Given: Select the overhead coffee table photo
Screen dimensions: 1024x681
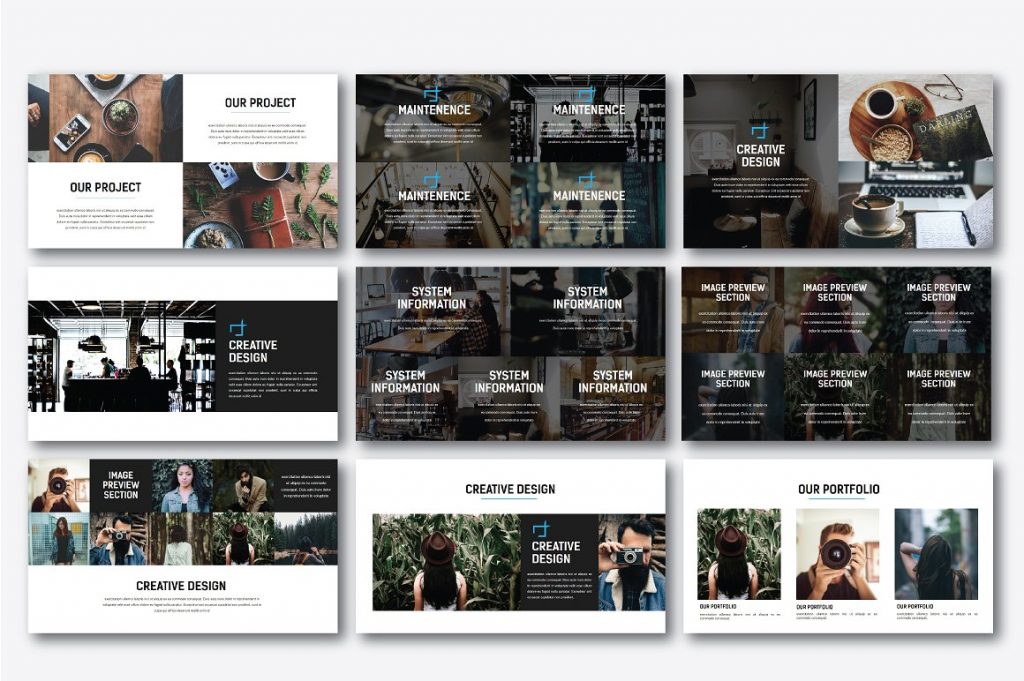Looking at the screenshot, I should [x=105, y=117].
